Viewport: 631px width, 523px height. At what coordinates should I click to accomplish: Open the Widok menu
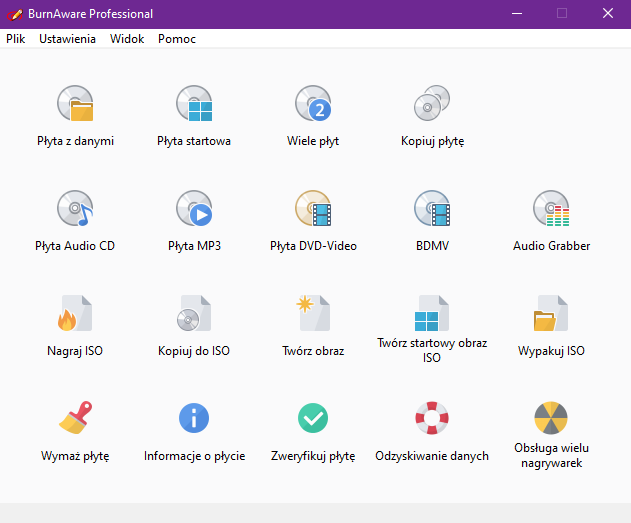pyautogui.click(x=127, y=39)
